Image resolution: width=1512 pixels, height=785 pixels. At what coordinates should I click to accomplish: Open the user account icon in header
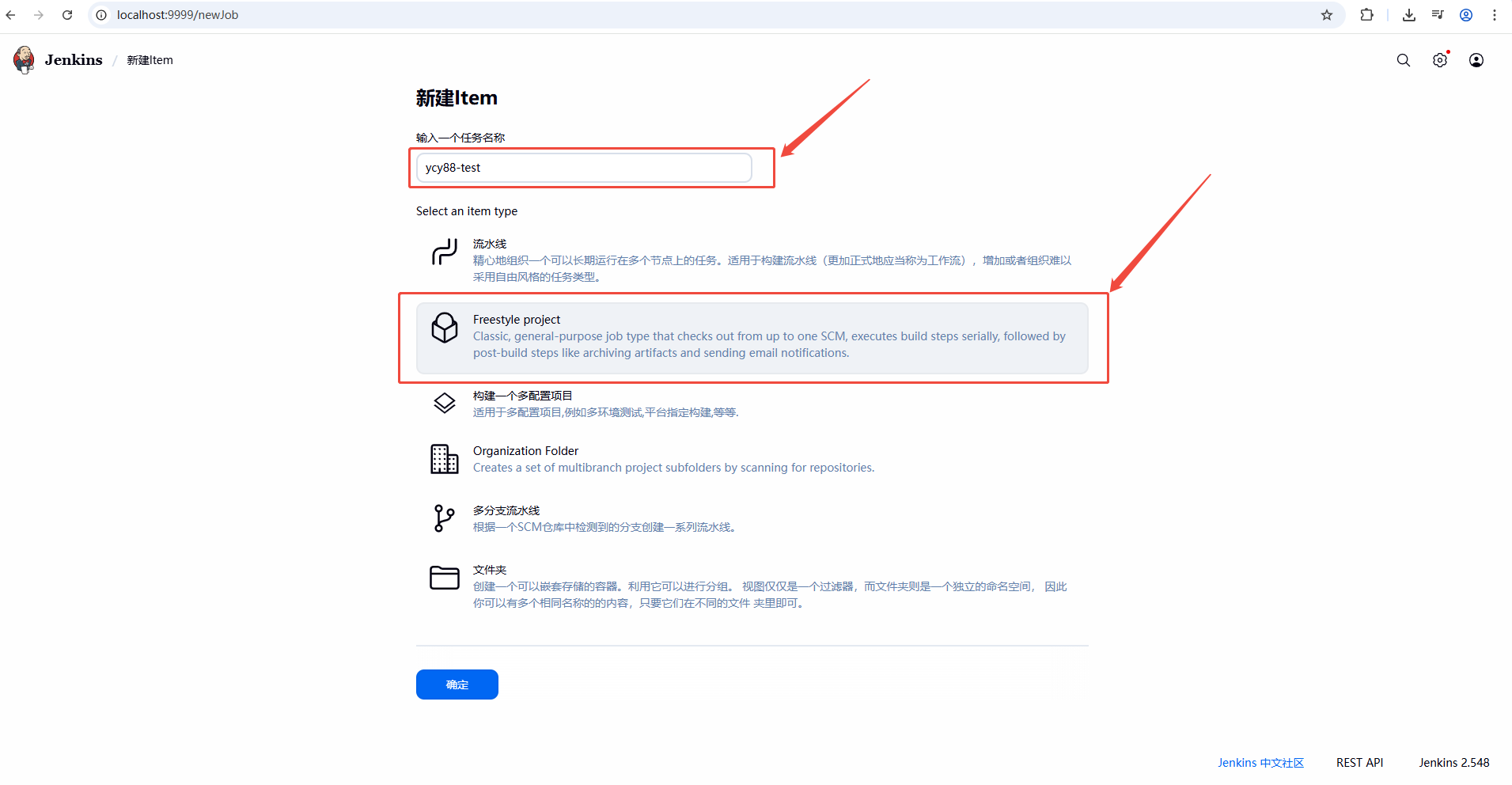[x=1476, y=60]
